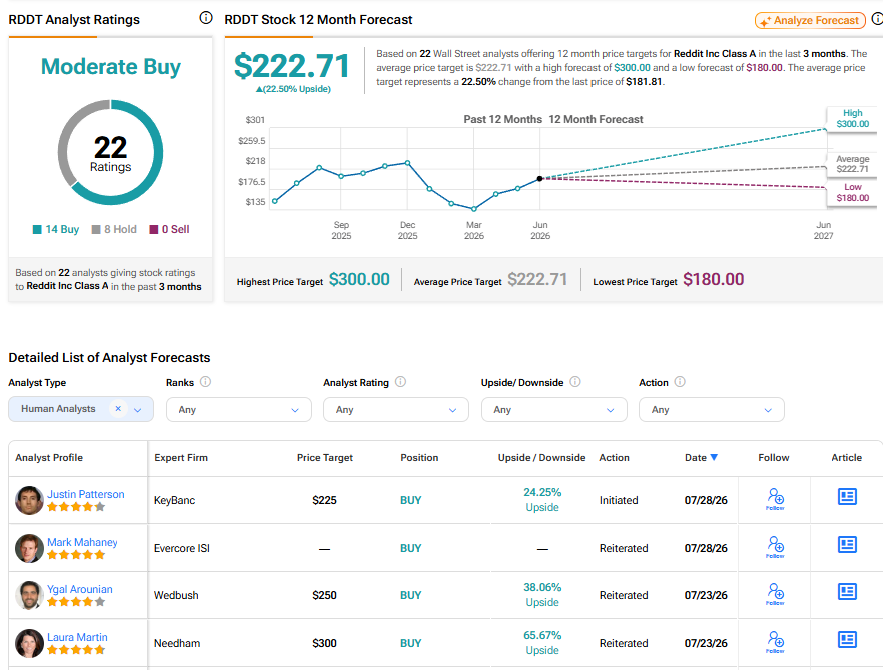This screenshot has height=670, width=883.
Task: Sort by the Price Target column header
Action: [x=324, y=458]
